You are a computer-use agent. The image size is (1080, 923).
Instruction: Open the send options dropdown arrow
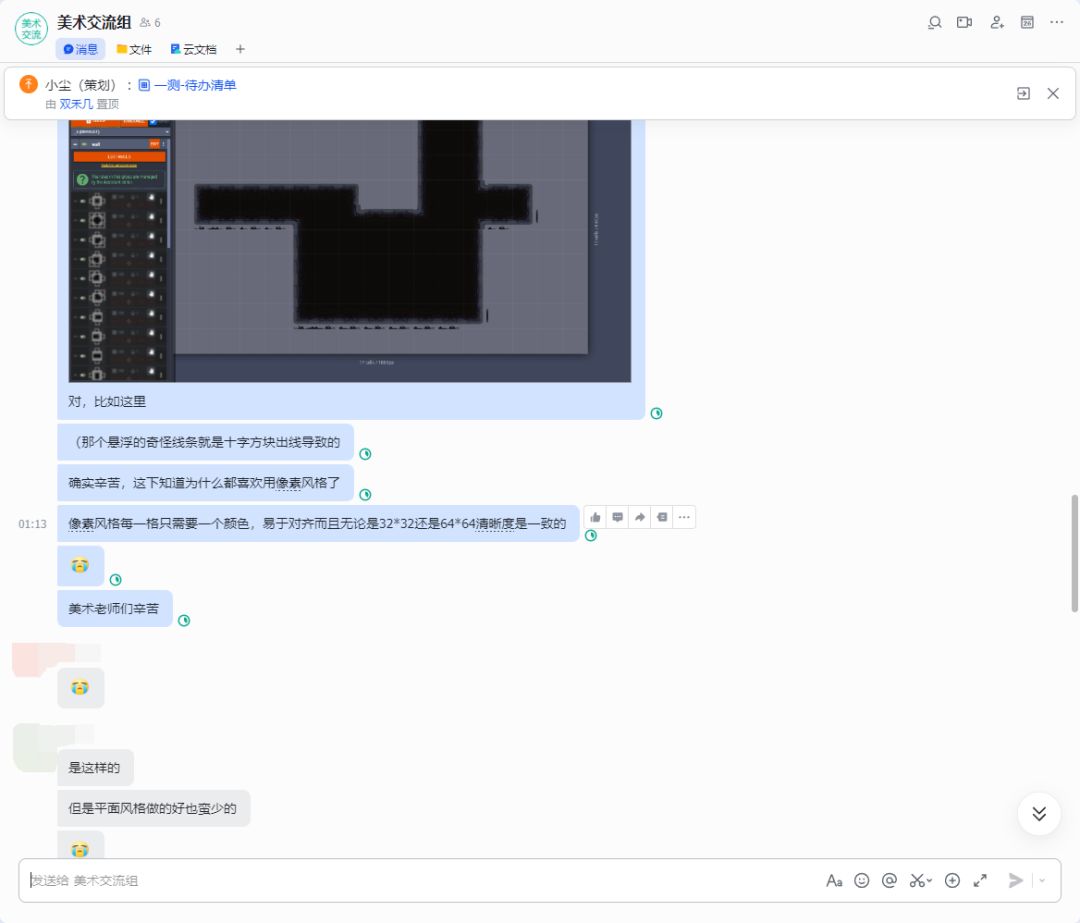[x=1042, y=880]
